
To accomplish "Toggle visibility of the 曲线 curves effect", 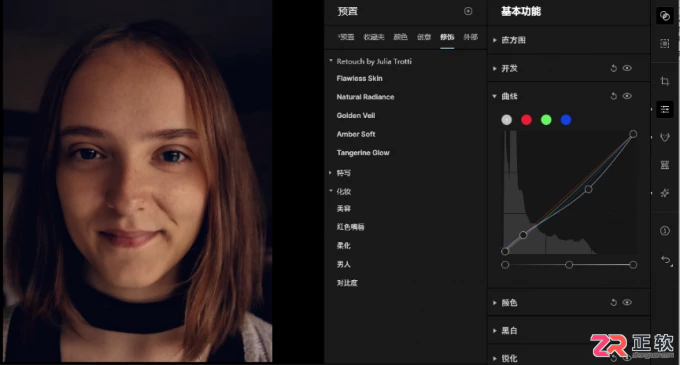I will pos(627,96).
